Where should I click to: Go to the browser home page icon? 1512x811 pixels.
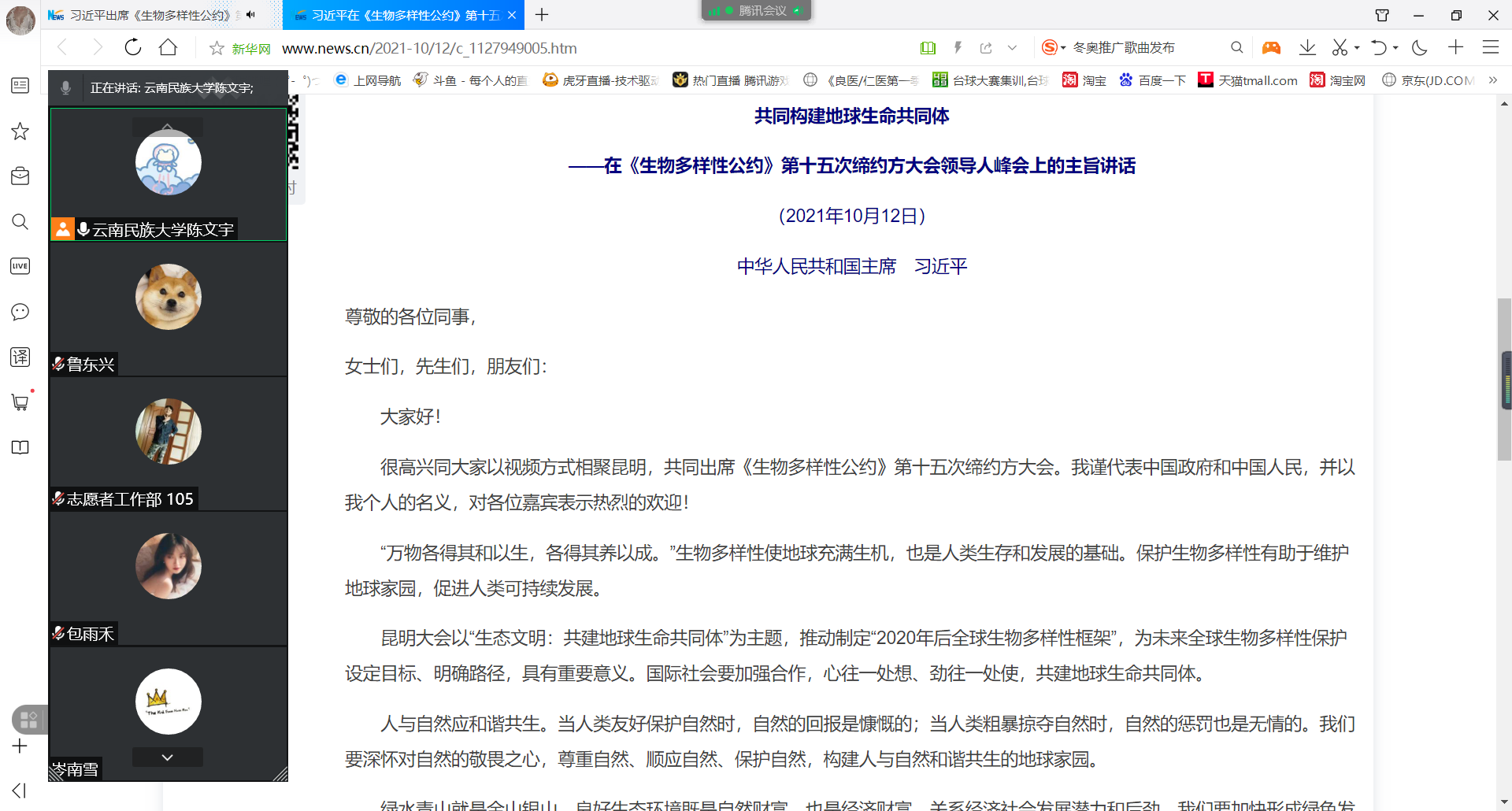point(168,47)
